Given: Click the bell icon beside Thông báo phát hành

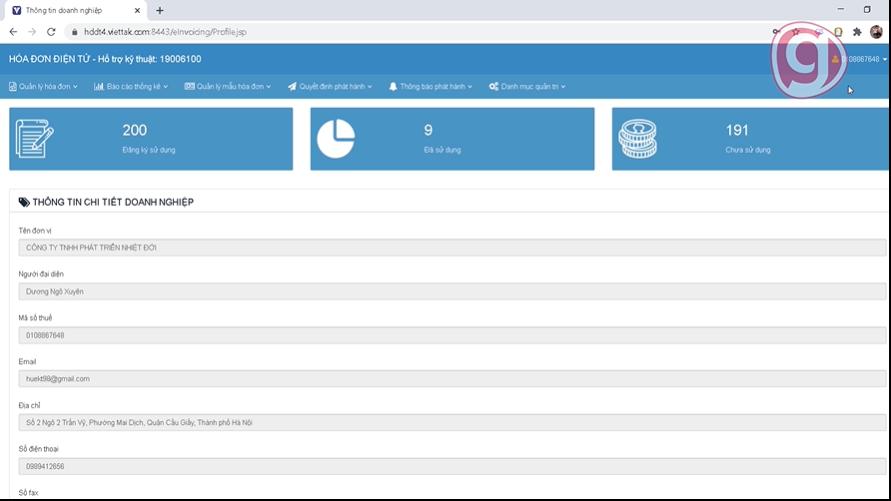Looking at the screenshot, I should [x=393, y=86].
